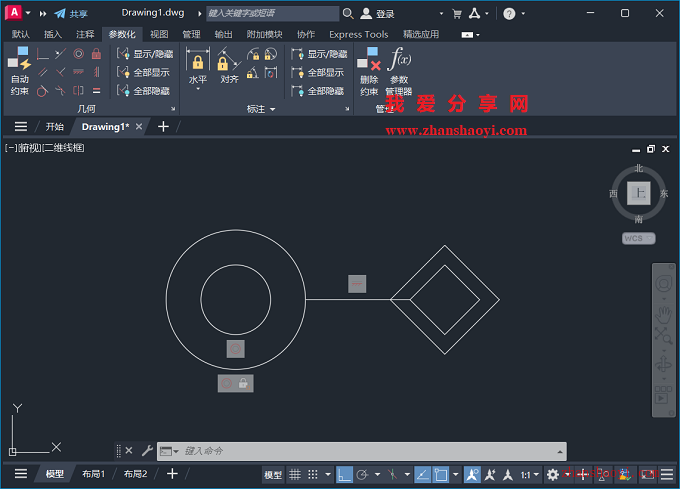
Task: Select the Collinear constraint icon
Action: click(x=60, y=54)
